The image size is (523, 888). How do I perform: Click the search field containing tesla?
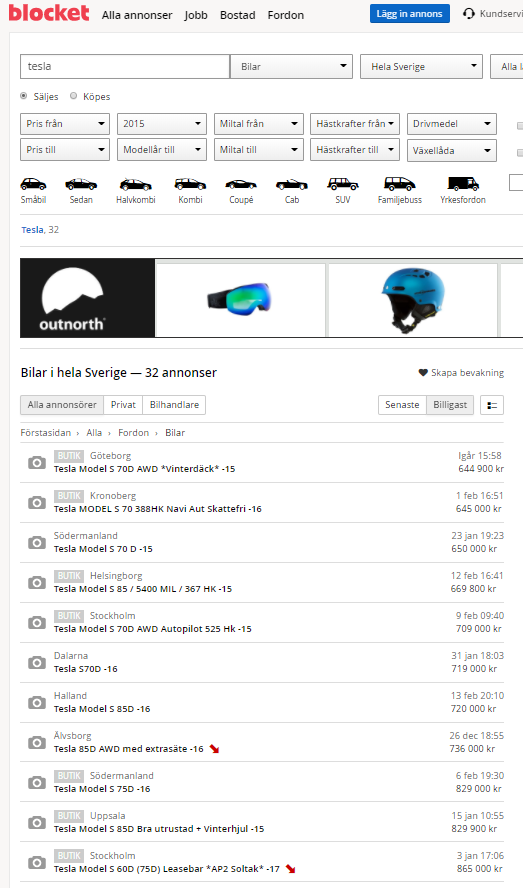point(125,66)
